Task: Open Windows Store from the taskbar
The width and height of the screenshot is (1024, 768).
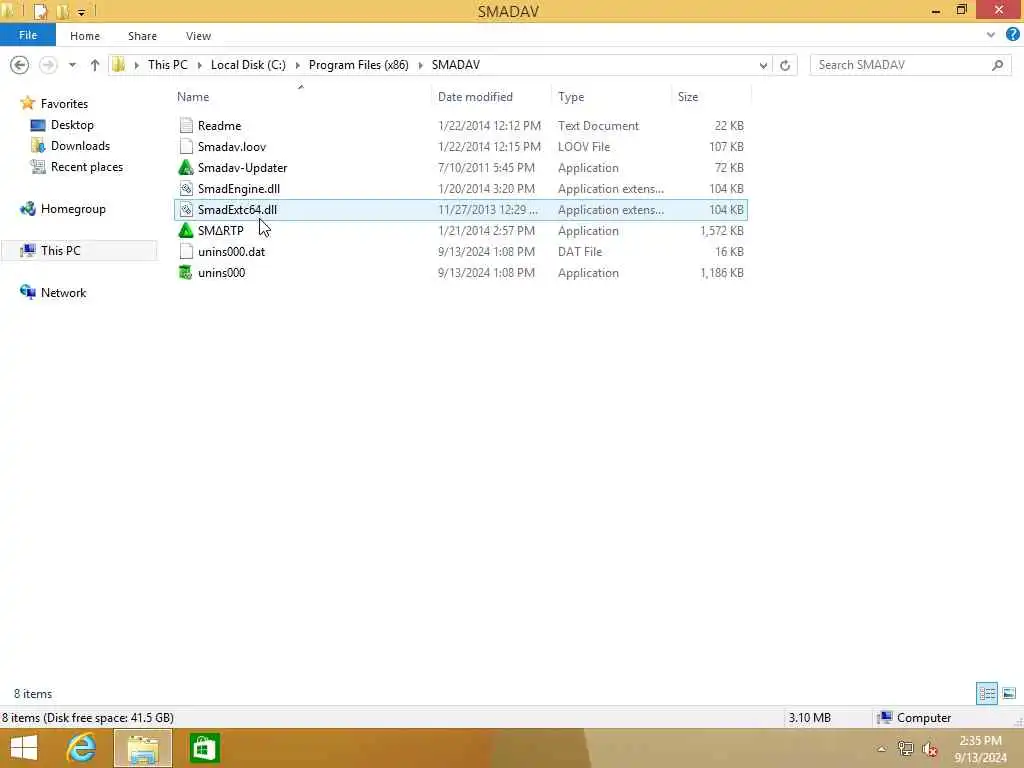Action: pyautogui.click(x=204, y=748)
